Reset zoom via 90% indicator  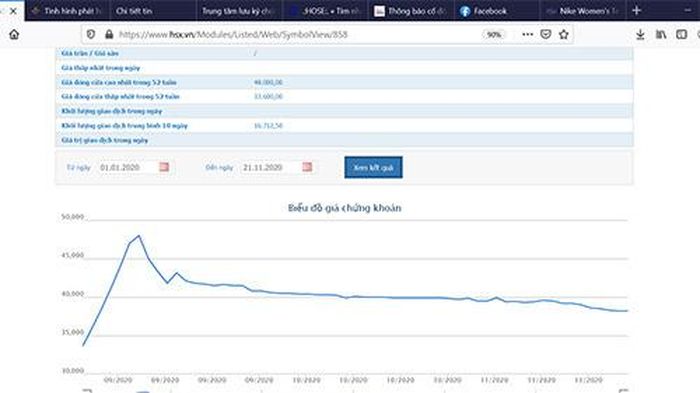[x=494, y=34]
